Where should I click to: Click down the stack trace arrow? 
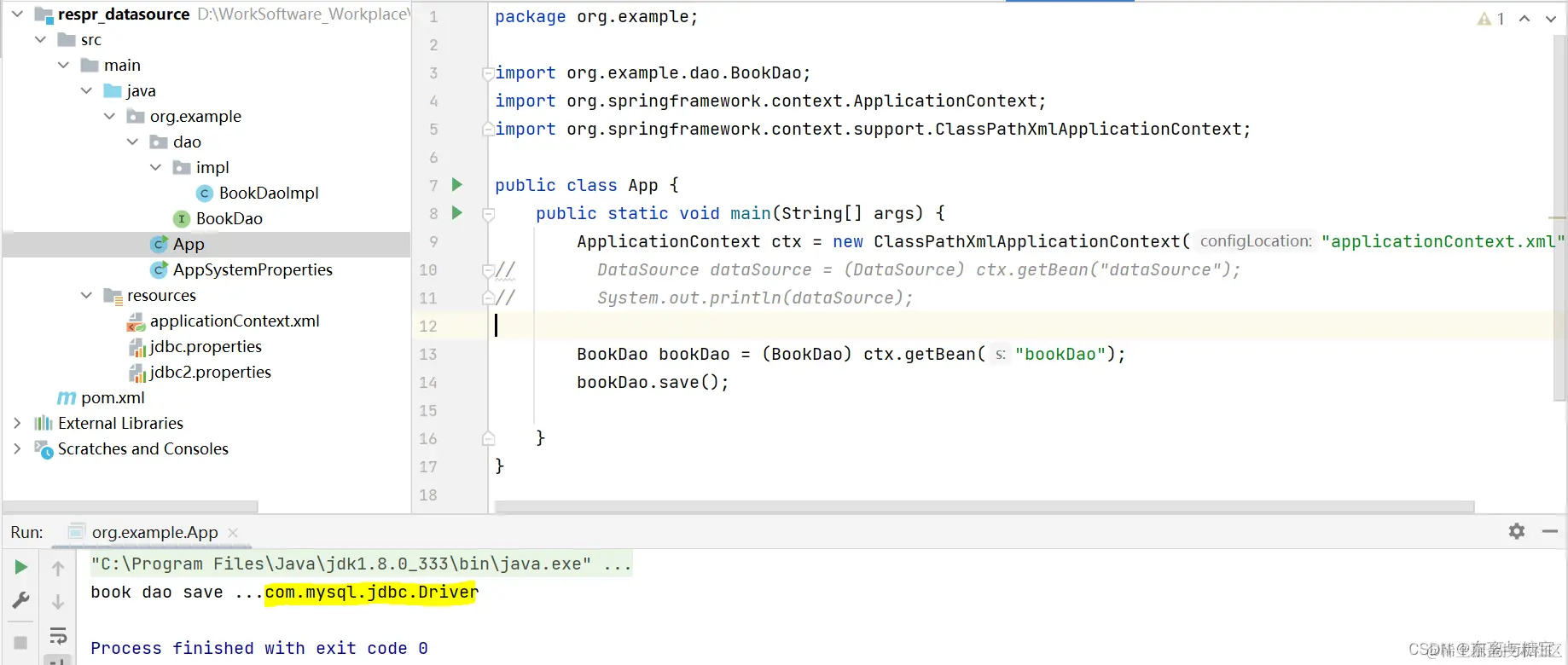pyautogui.click(x=58, y=602)
